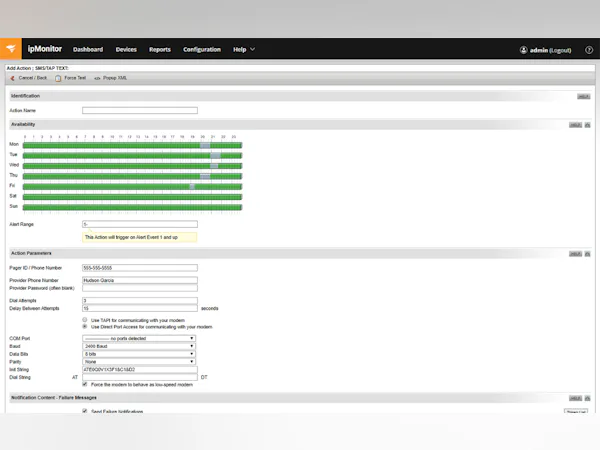Expand the Help menu chevron
The height and width of the screenshot is (450, 600).
click(x=253, y=49)
